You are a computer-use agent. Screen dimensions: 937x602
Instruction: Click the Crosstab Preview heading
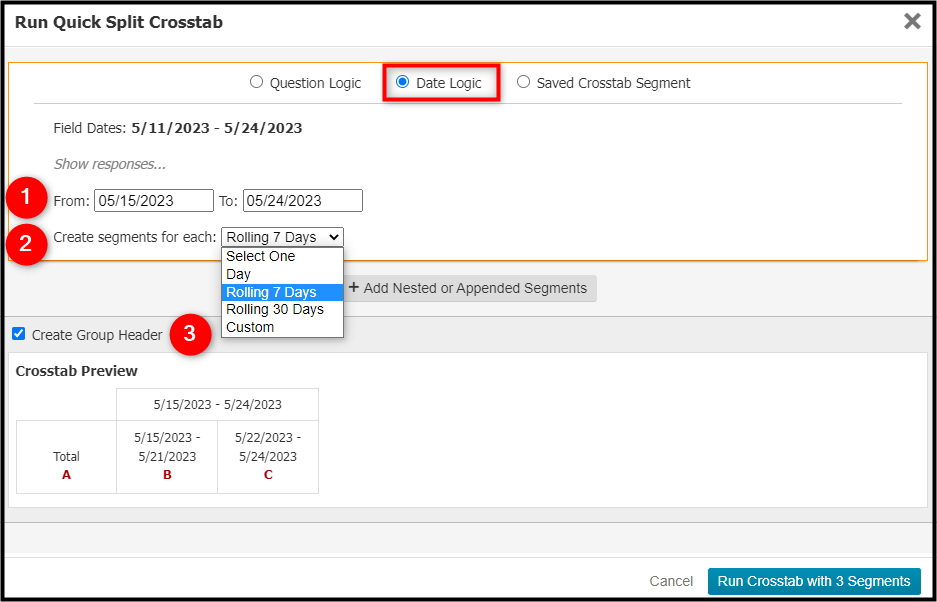[76, 371]
